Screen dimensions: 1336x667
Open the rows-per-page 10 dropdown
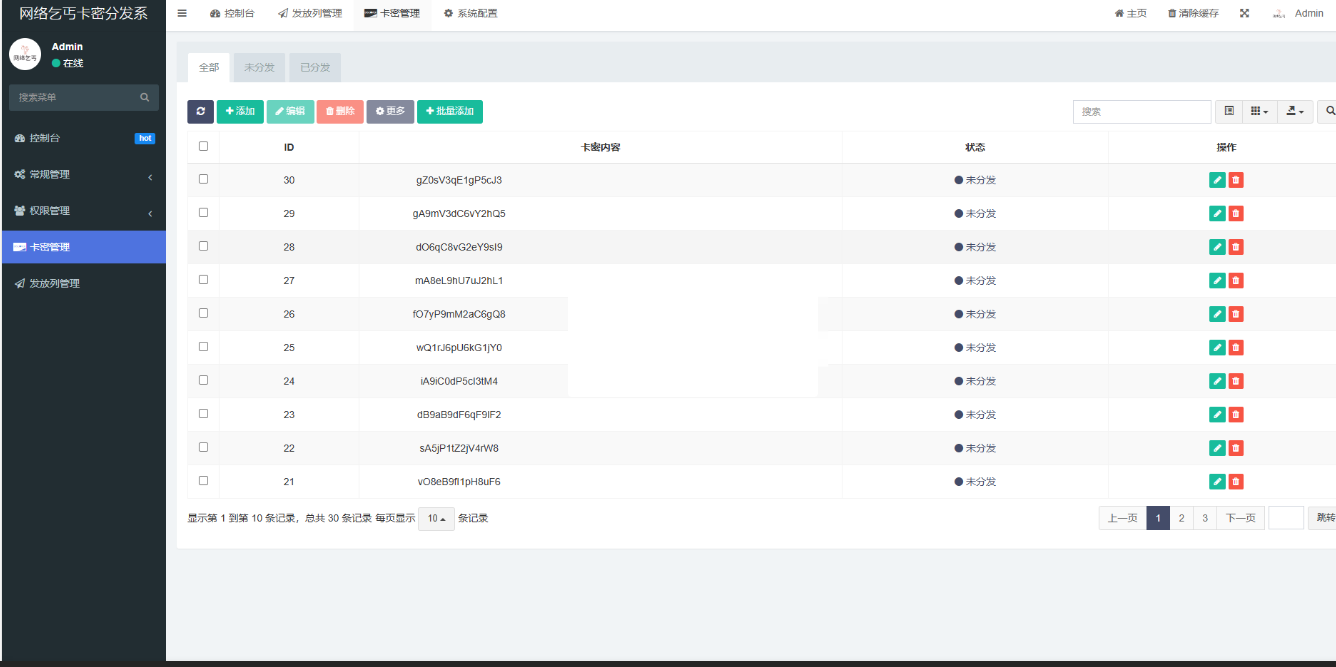(x=436, y=518)
